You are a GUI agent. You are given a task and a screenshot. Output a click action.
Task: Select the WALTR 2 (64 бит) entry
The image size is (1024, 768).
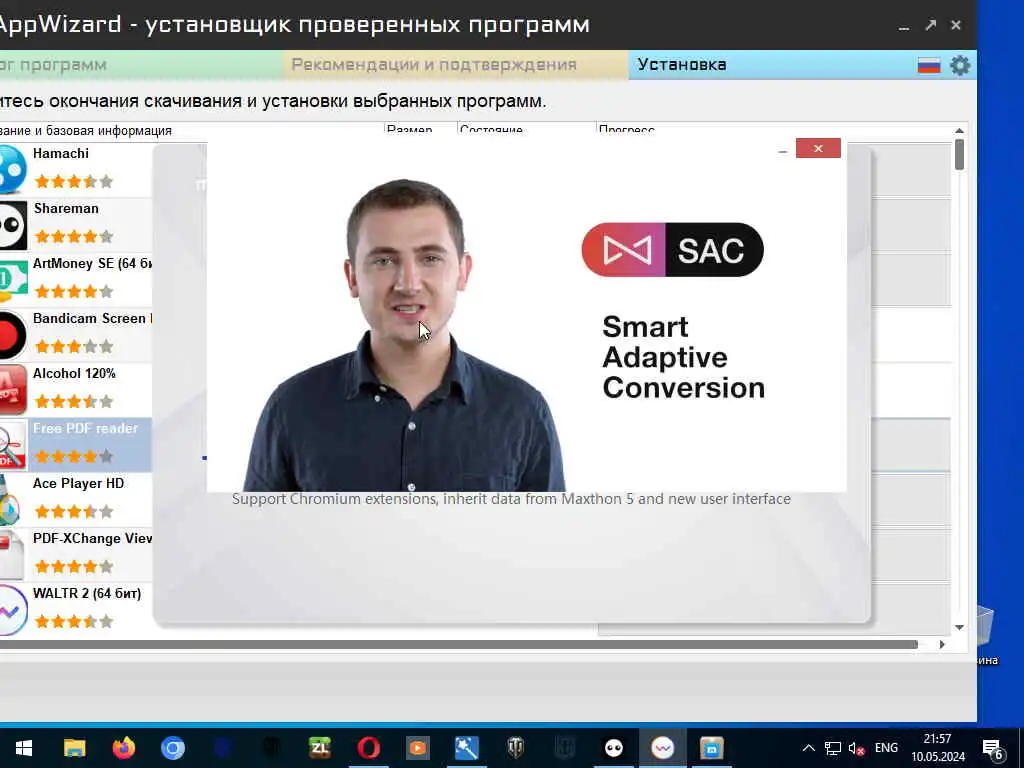87,594
